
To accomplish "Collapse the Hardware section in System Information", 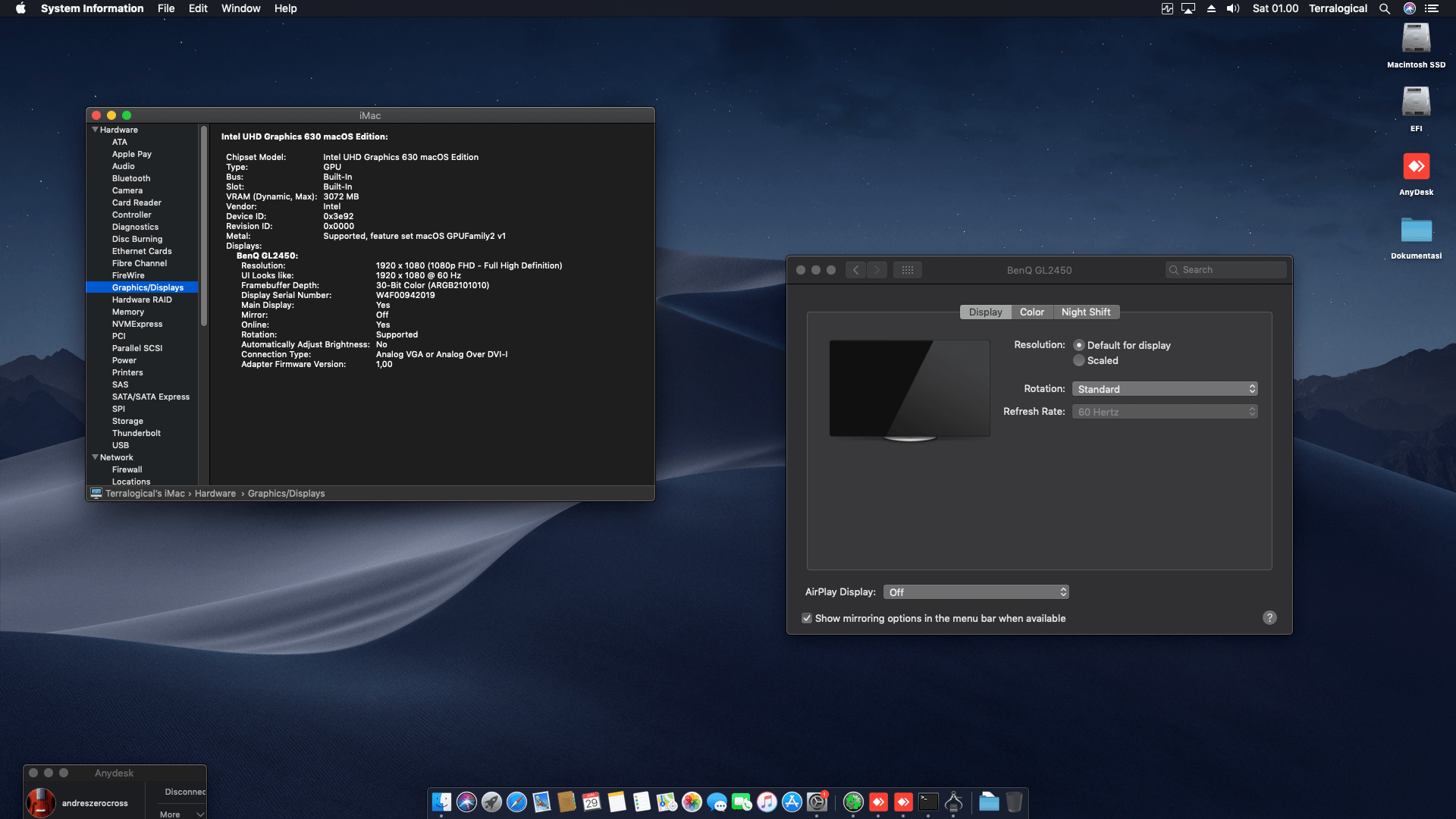I will click(x=95, y=129).
